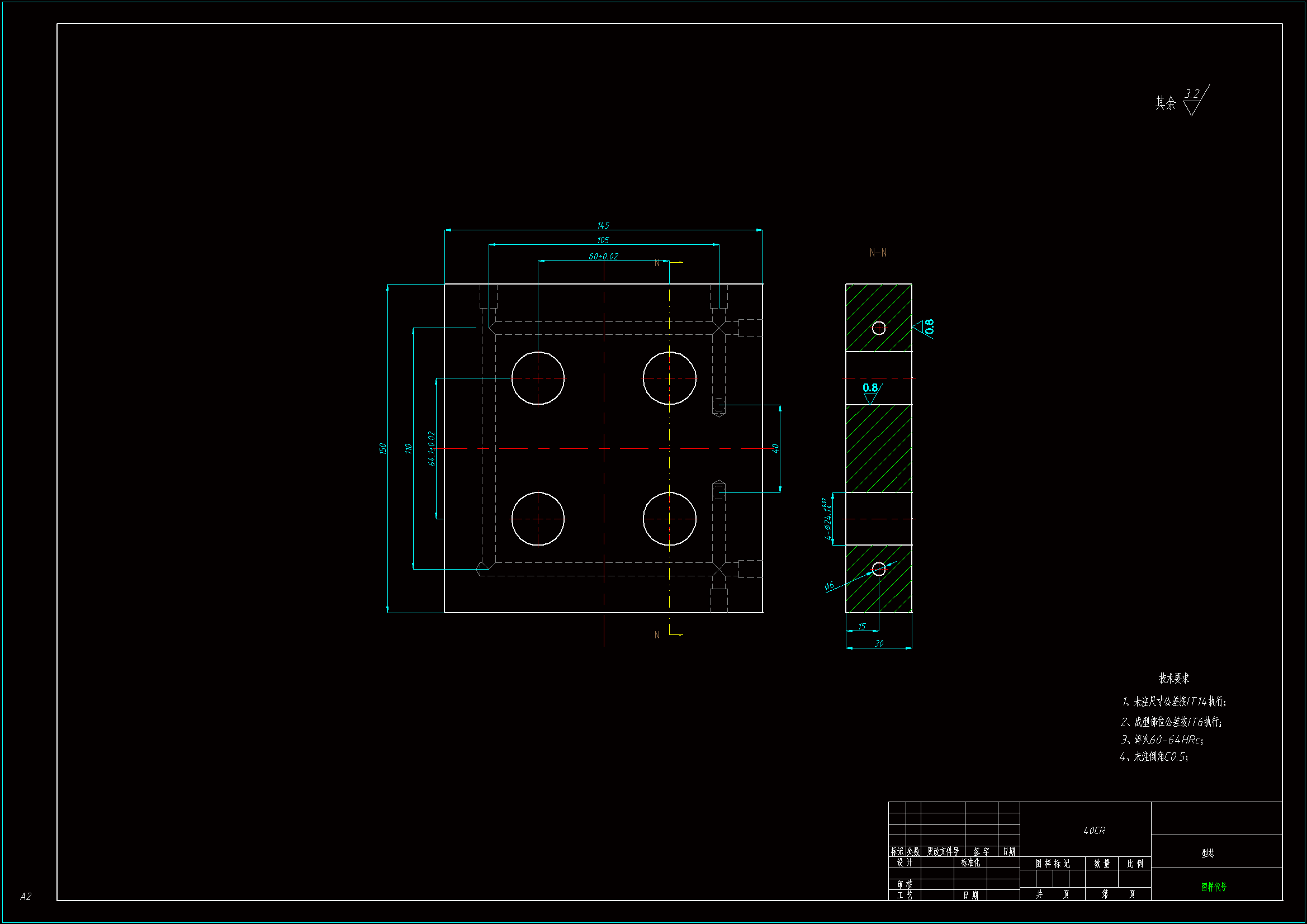The image size is (1307, 924).
Task: Select the 型芯 part name cell
Action: [x=1207, y=853]
